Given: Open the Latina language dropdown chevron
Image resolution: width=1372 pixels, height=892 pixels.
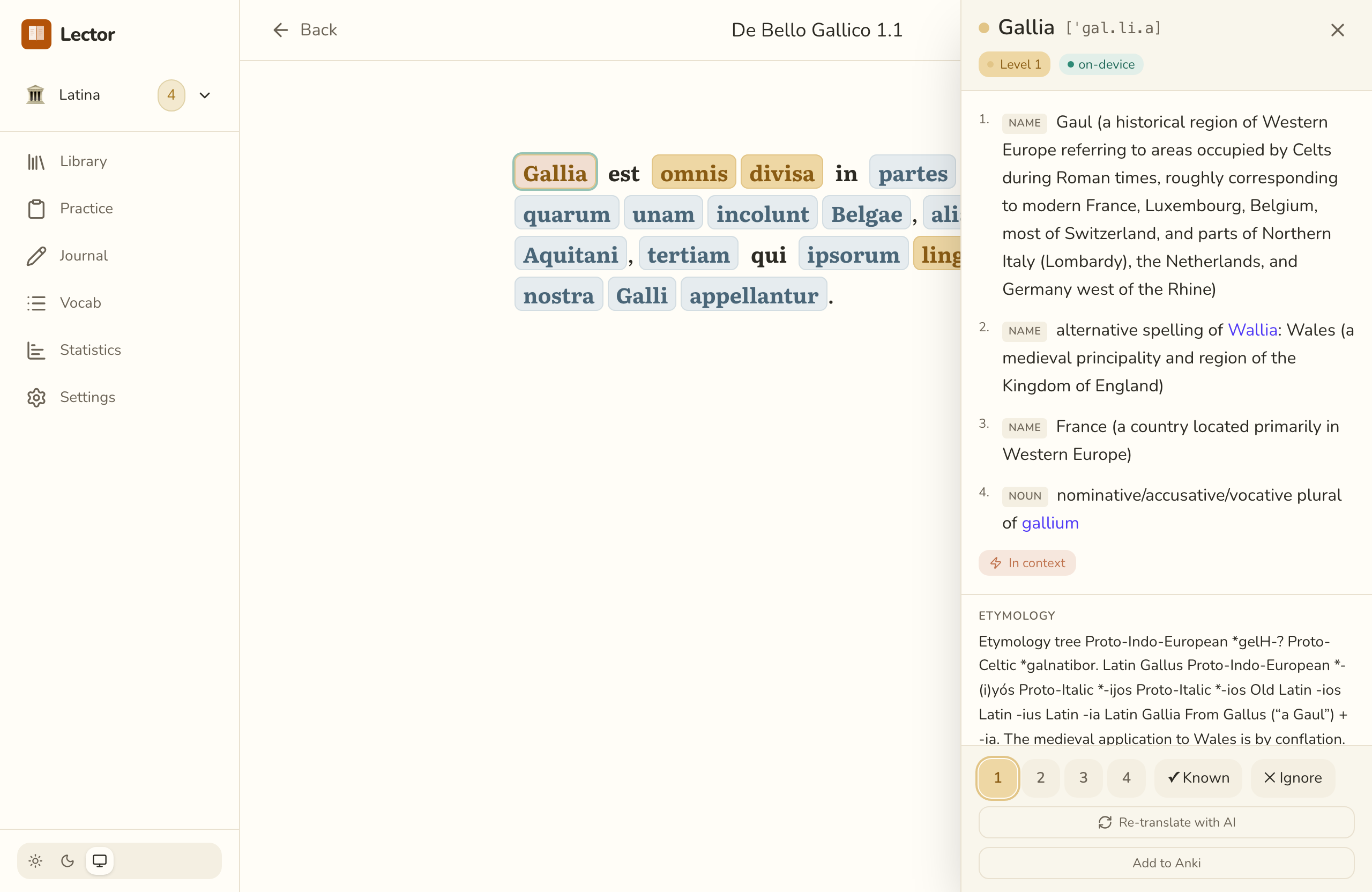Looking at the screenshot, I should click(x=205, y=95).
